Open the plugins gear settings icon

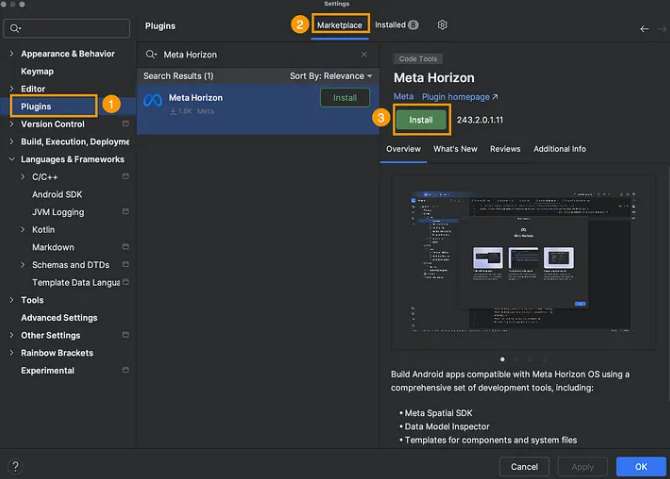(442, 25)
